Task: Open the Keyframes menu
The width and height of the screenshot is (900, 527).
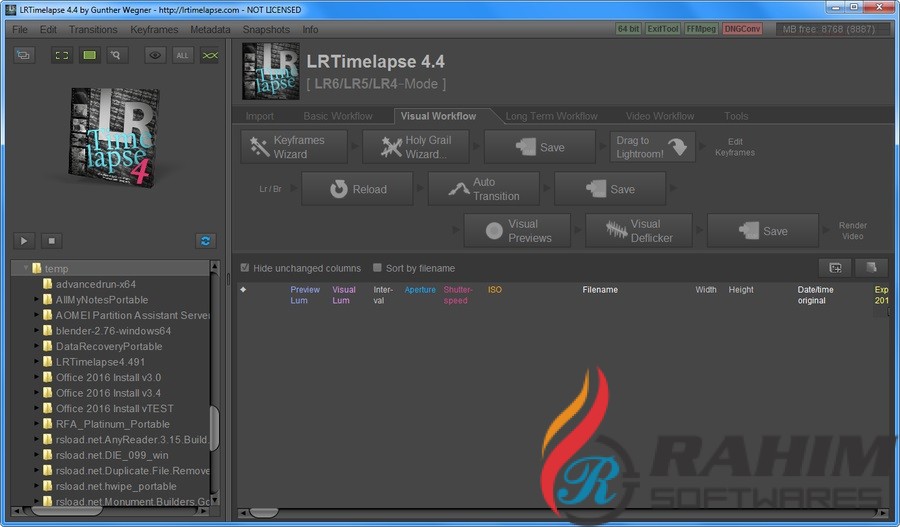Action: pyautogui.click(x=154, y=29)
